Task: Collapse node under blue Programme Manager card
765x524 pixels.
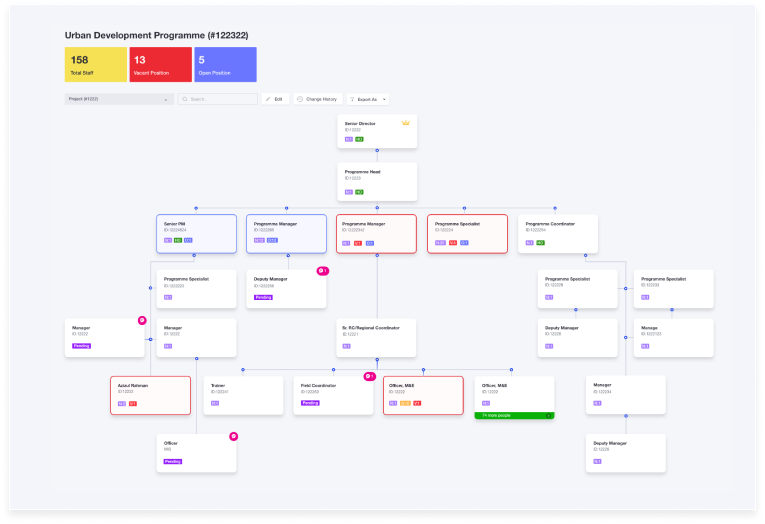Action: [x=288, y=255]
